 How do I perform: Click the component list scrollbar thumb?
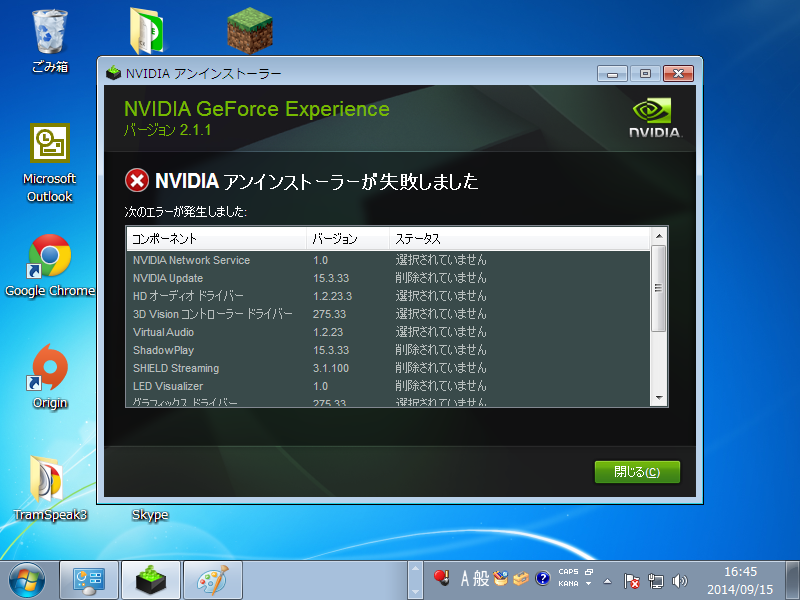pos(659,288)
